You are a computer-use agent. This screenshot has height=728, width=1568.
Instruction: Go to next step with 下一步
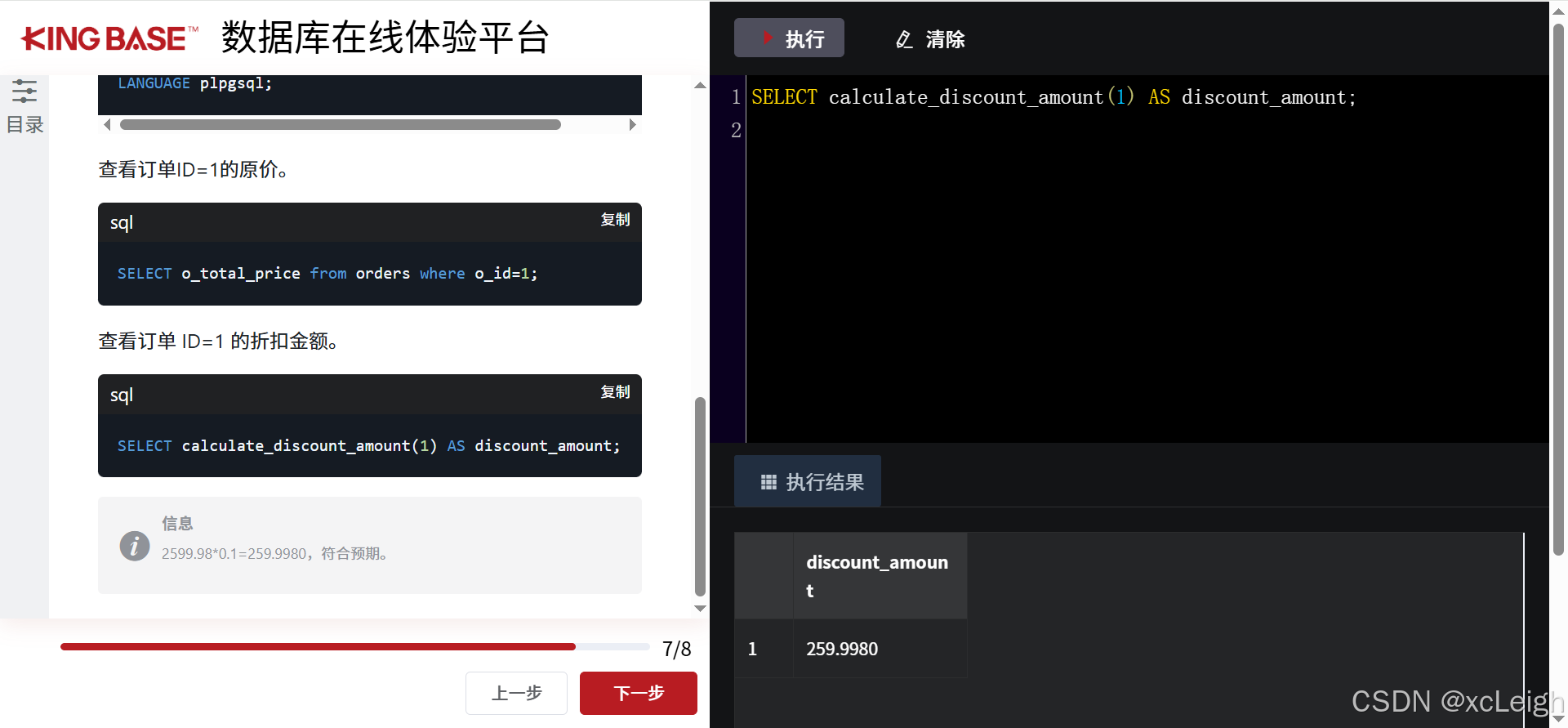pos(639,693)
